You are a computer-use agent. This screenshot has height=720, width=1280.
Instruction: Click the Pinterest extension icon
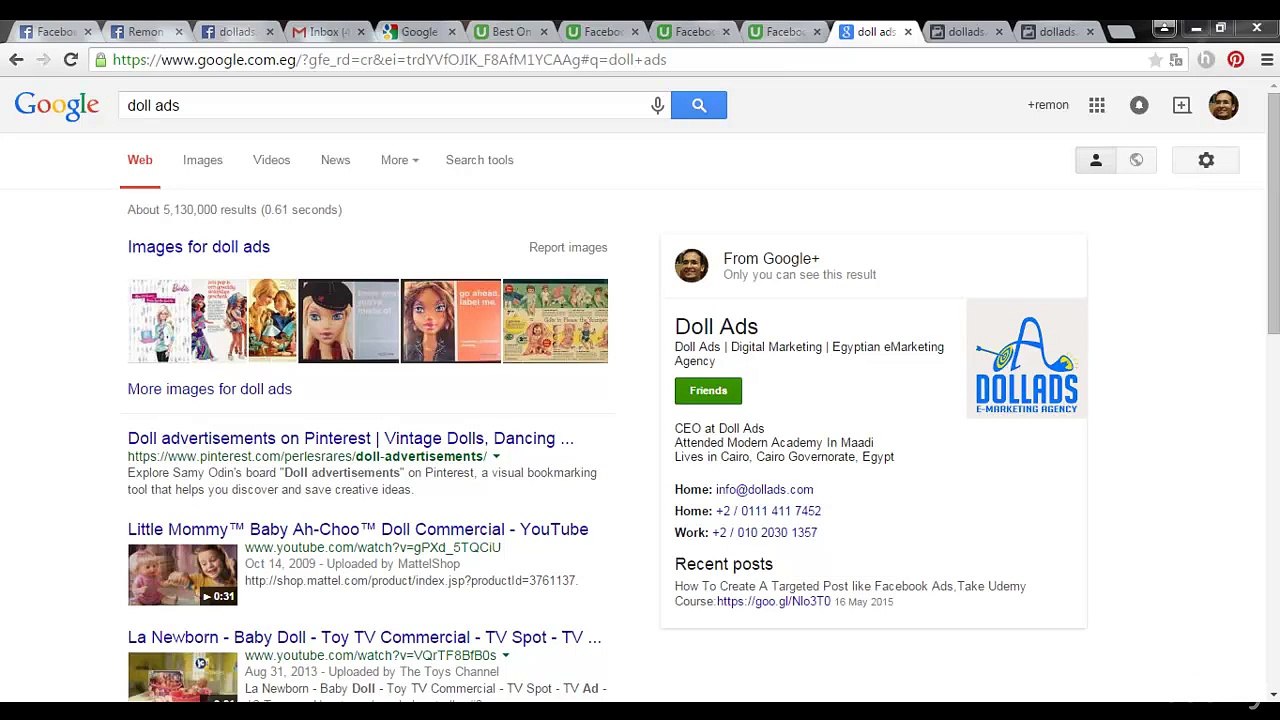1236,60
